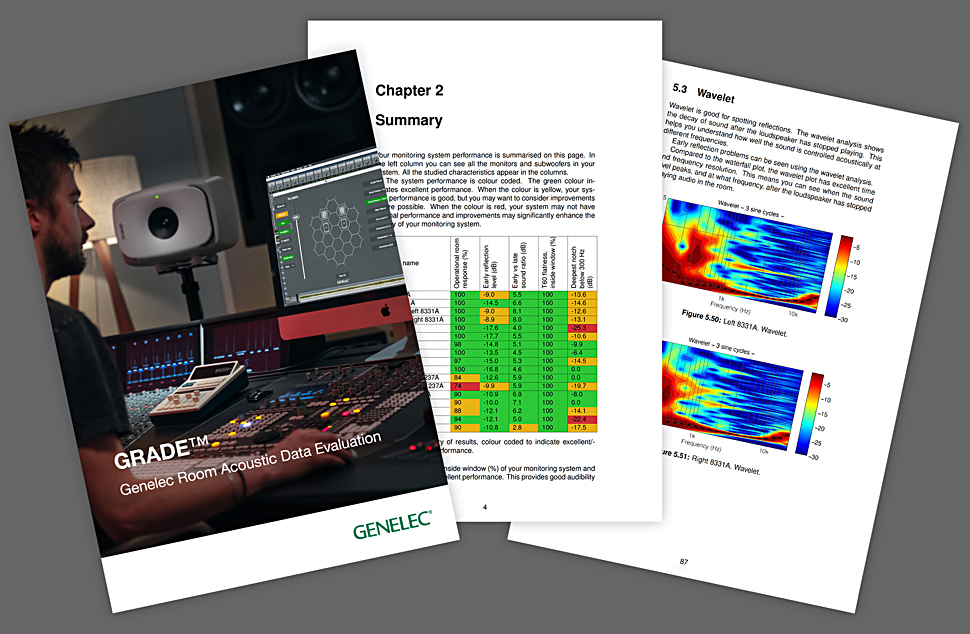Click the yellow "-13.6" cell in the table
This screenshot has width=970, height=634.
582,295
